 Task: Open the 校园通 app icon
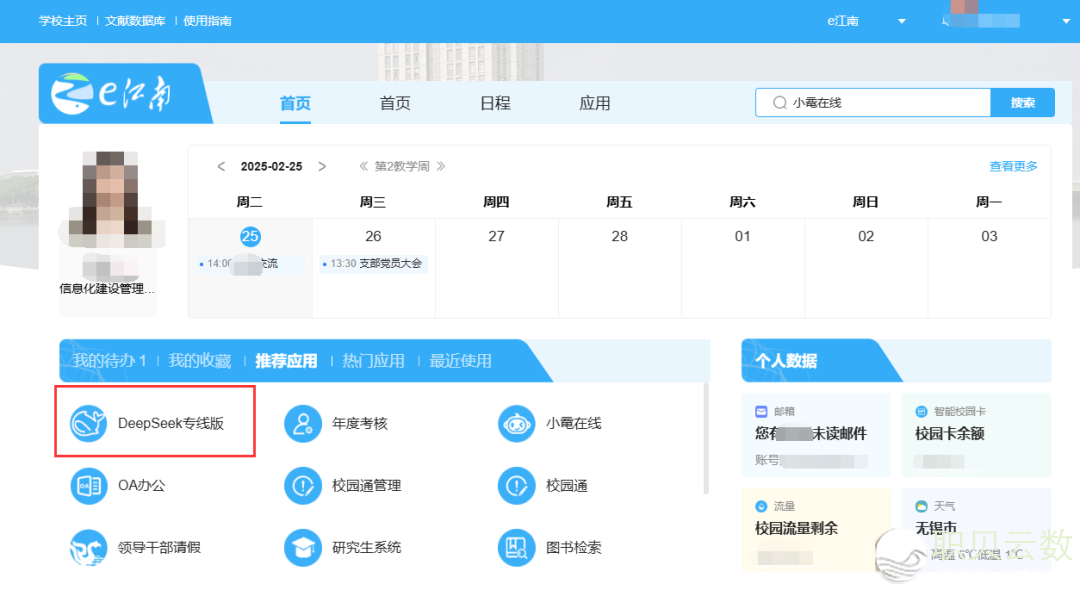pyautogui.click(x=517, y=485)
